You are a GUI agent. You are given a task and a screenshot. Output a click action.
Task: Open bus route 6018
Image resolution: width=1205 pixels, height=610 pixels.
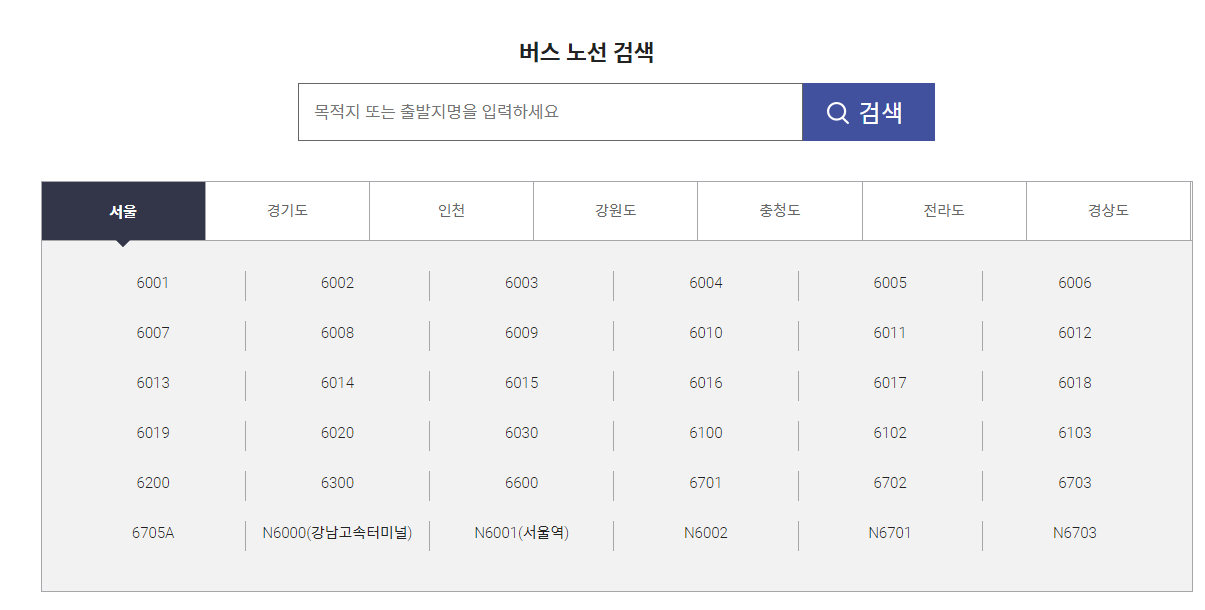point(1075,383)
